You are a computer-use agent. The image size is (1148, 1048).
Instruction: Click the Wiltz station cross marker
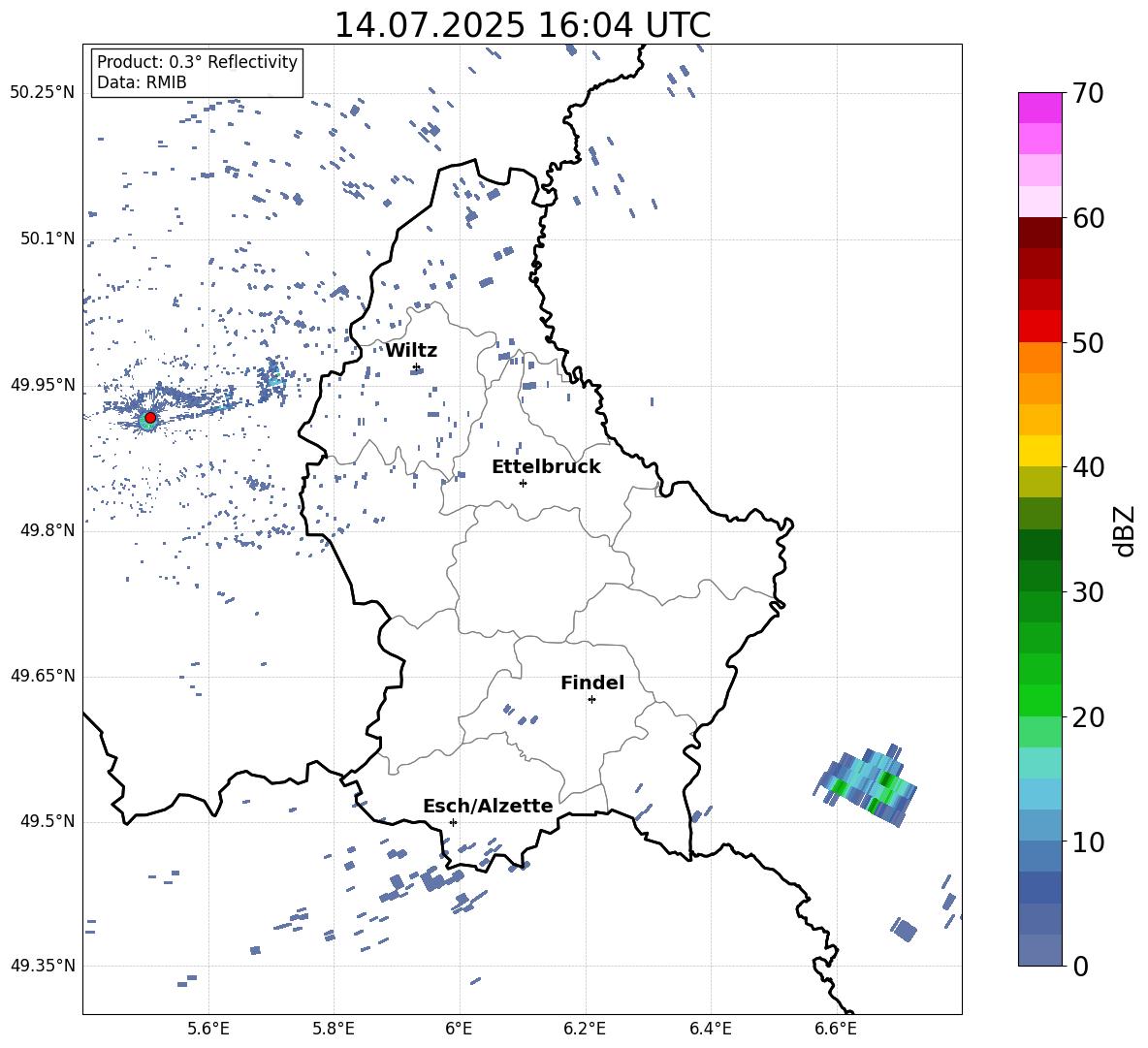[x=417, y=367]
